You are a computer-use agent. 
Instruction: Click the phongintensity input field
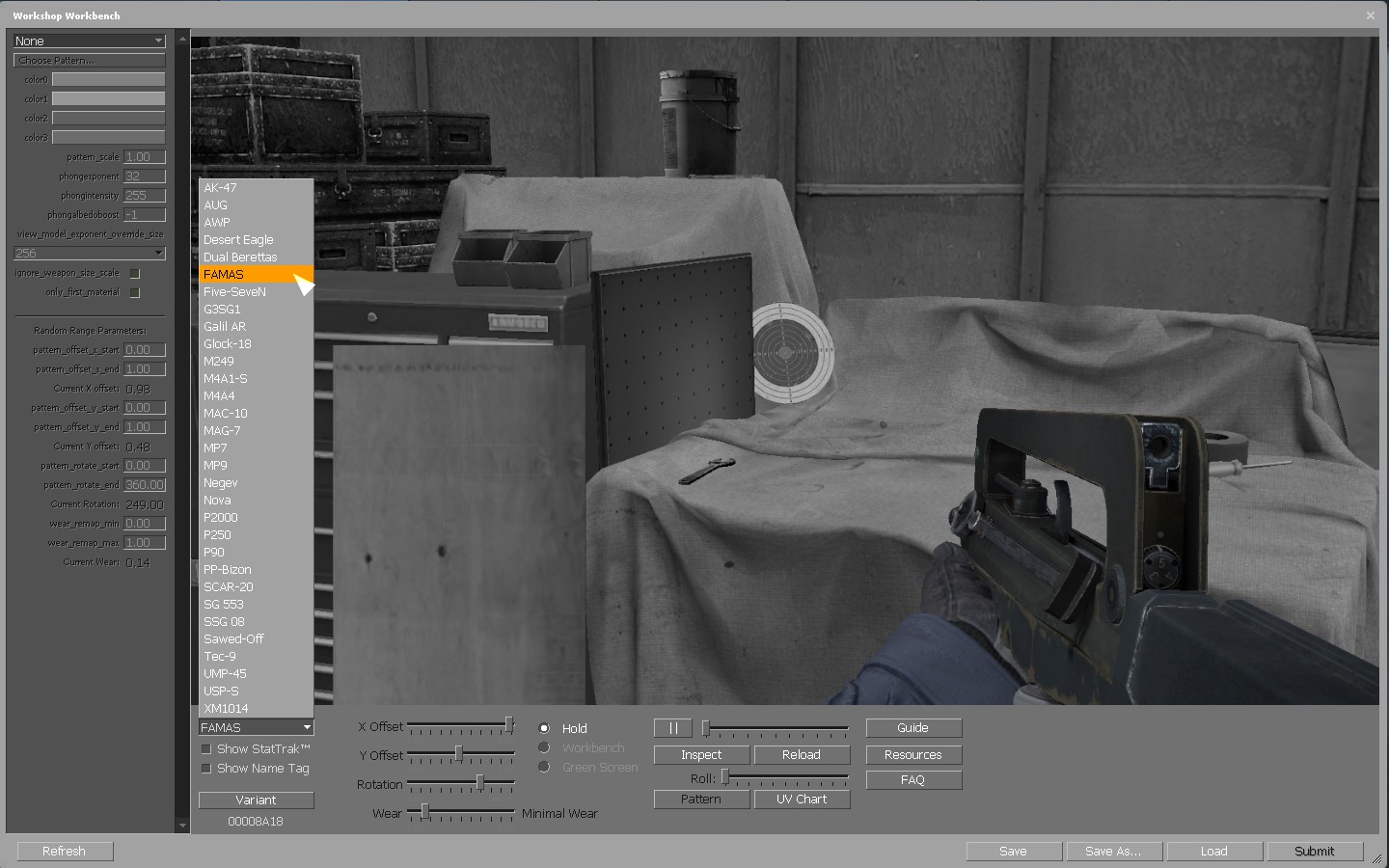[x=145, y=195]
